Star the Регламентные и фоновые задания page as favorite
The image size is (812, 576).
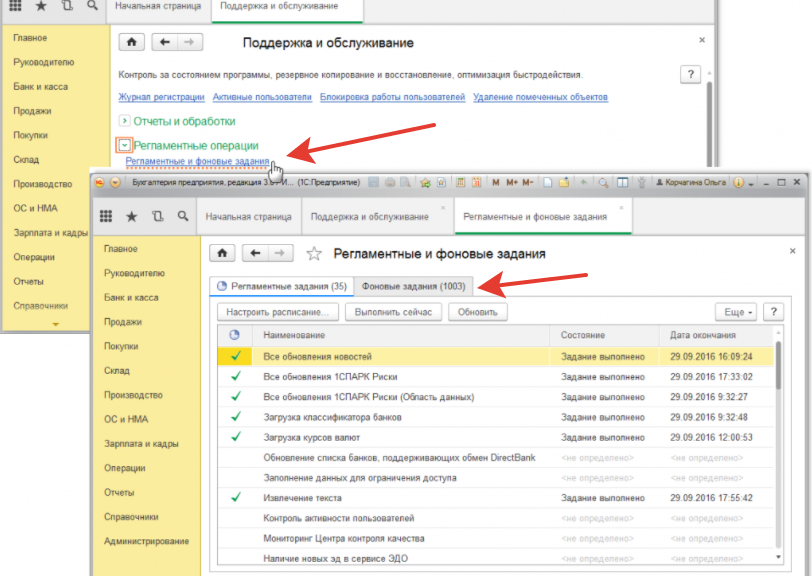pos(314,253)
